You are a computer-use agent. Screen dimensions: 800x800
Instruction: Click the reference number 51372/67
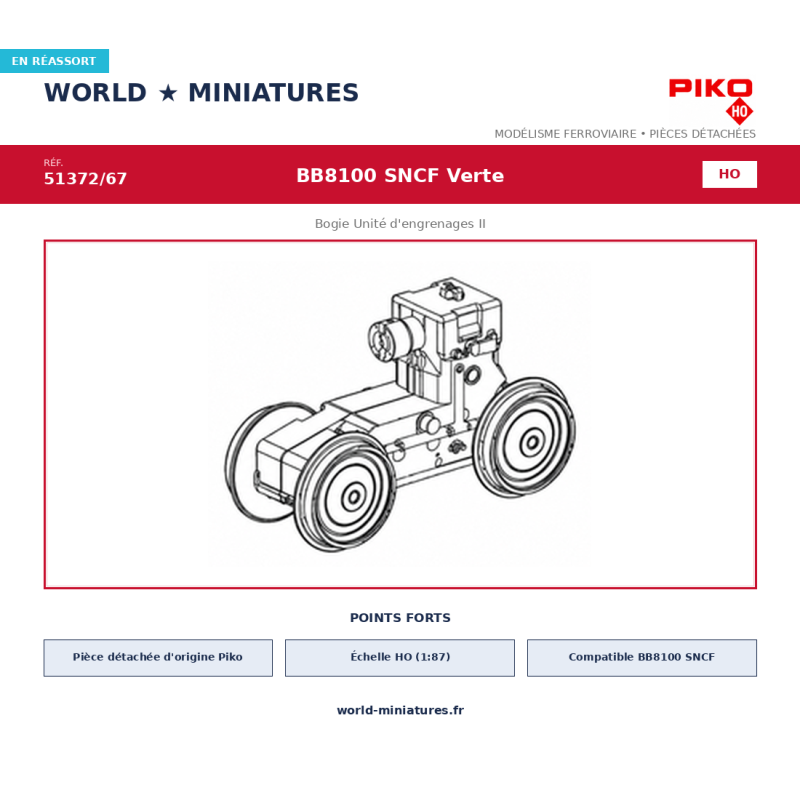click(85, 179)
